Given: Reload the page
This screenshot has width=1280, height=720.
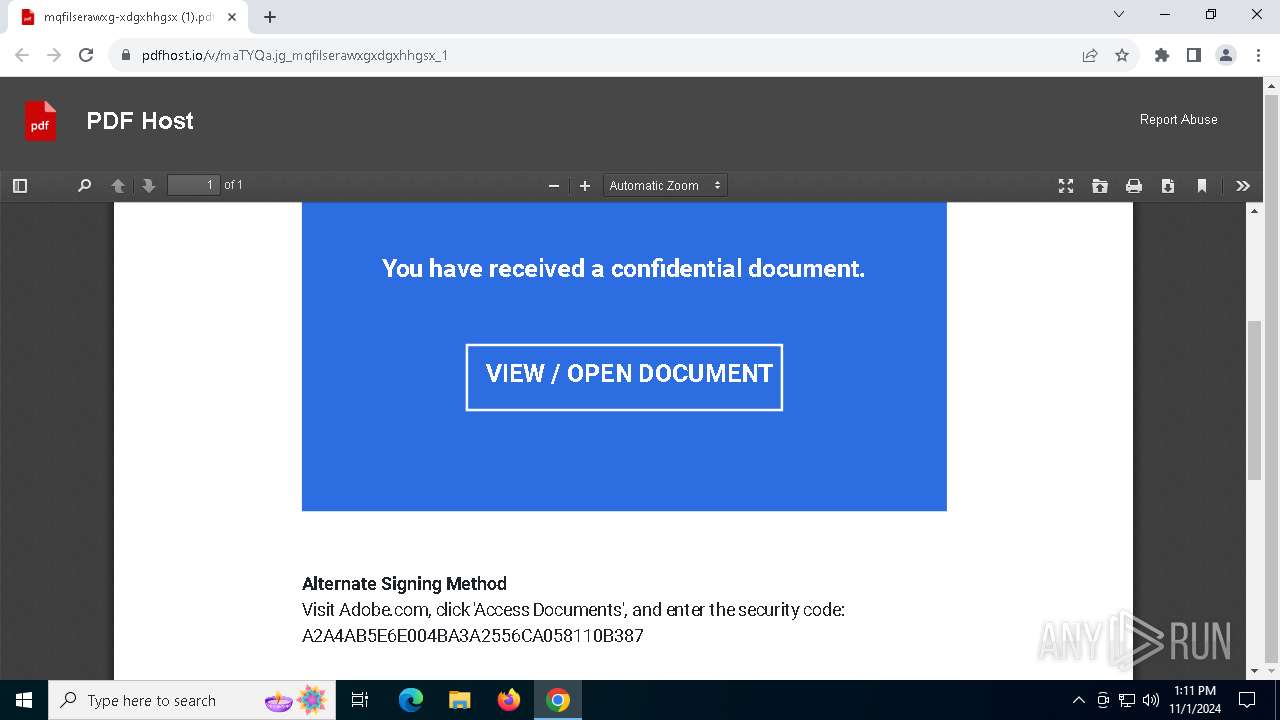Looking at the screenshot, I should 86,55.
